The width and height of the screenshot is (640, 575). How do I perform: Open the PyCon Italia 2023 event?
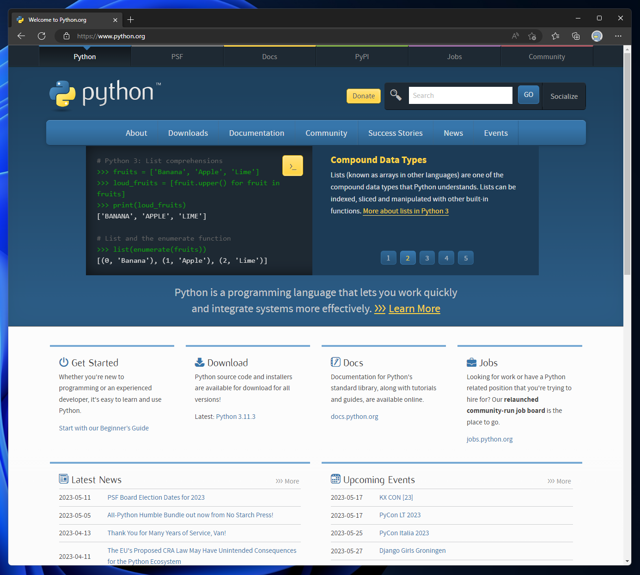(x=404, y=533)
